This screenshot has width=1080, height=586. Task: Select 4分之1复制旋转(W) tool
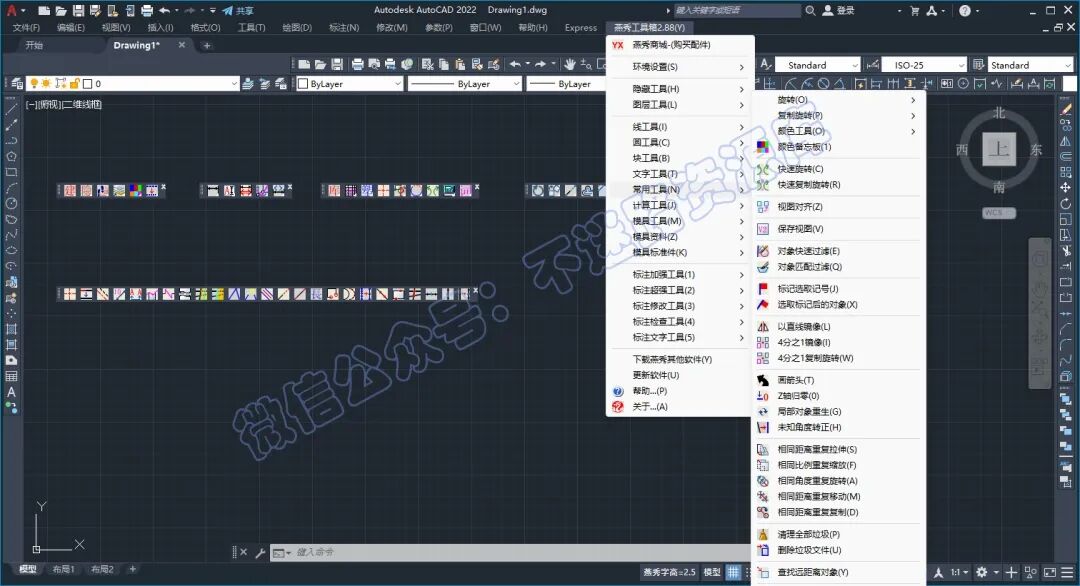[838, 358]
